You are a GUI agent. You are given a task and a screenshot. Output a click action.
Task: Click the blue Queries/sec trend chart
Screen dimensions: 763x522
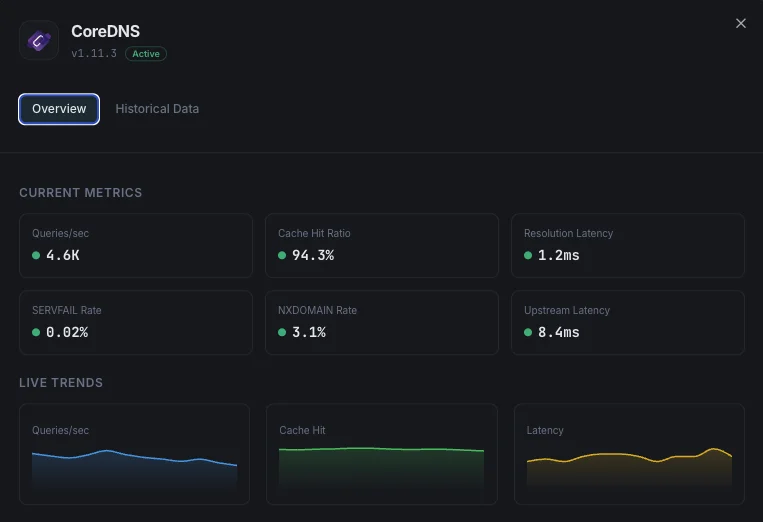pyautogui.click(x=134, y=468)
